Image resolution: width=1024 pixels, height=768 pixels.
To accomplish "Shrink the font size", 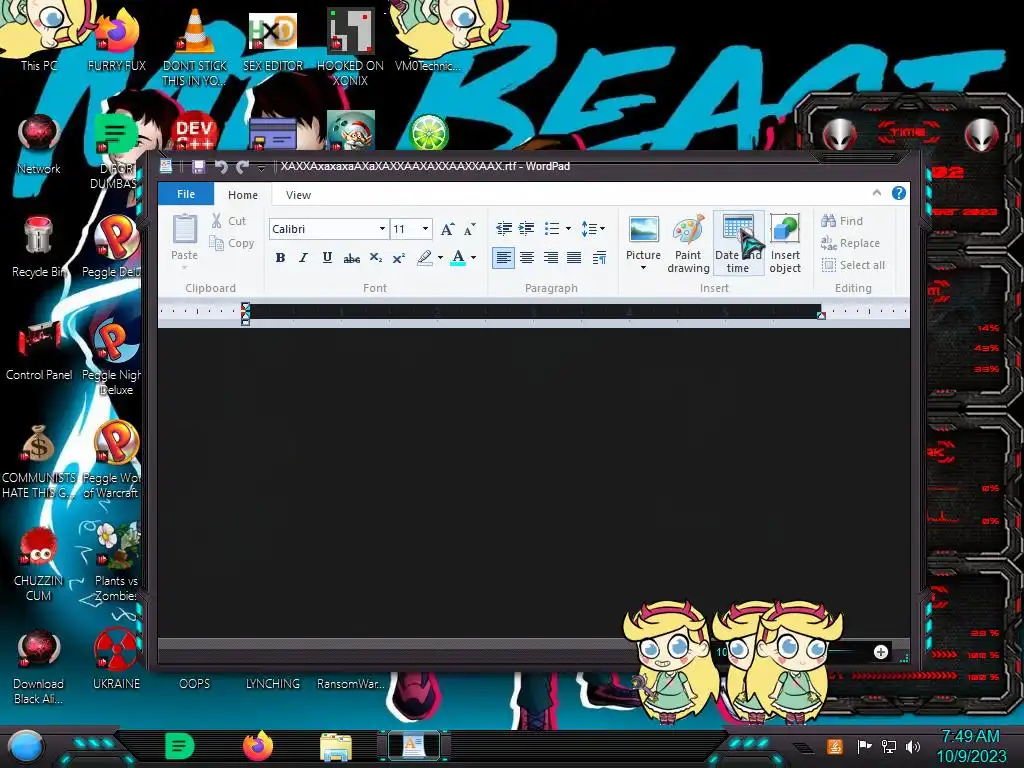I will [470, 229].
